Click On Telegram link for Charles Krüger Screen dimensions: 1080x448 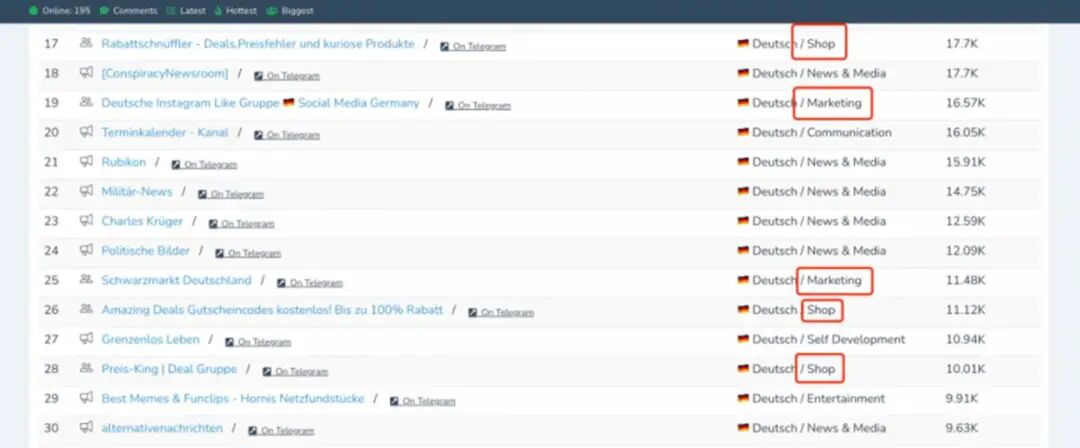click(x=241, y=224)
